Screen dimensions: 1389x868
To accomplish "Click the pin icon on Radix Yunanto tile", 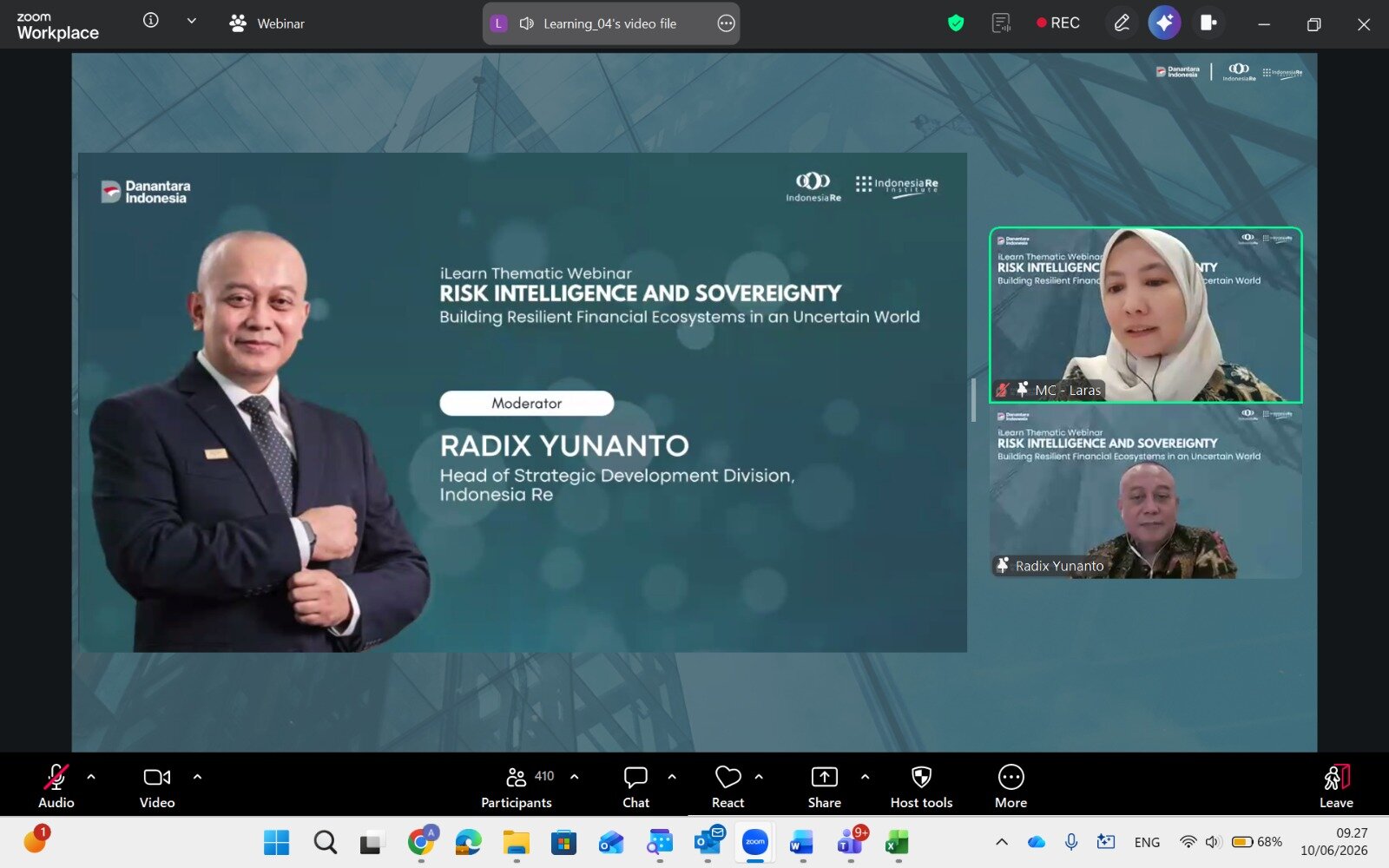I will [x=1003, y=565].
